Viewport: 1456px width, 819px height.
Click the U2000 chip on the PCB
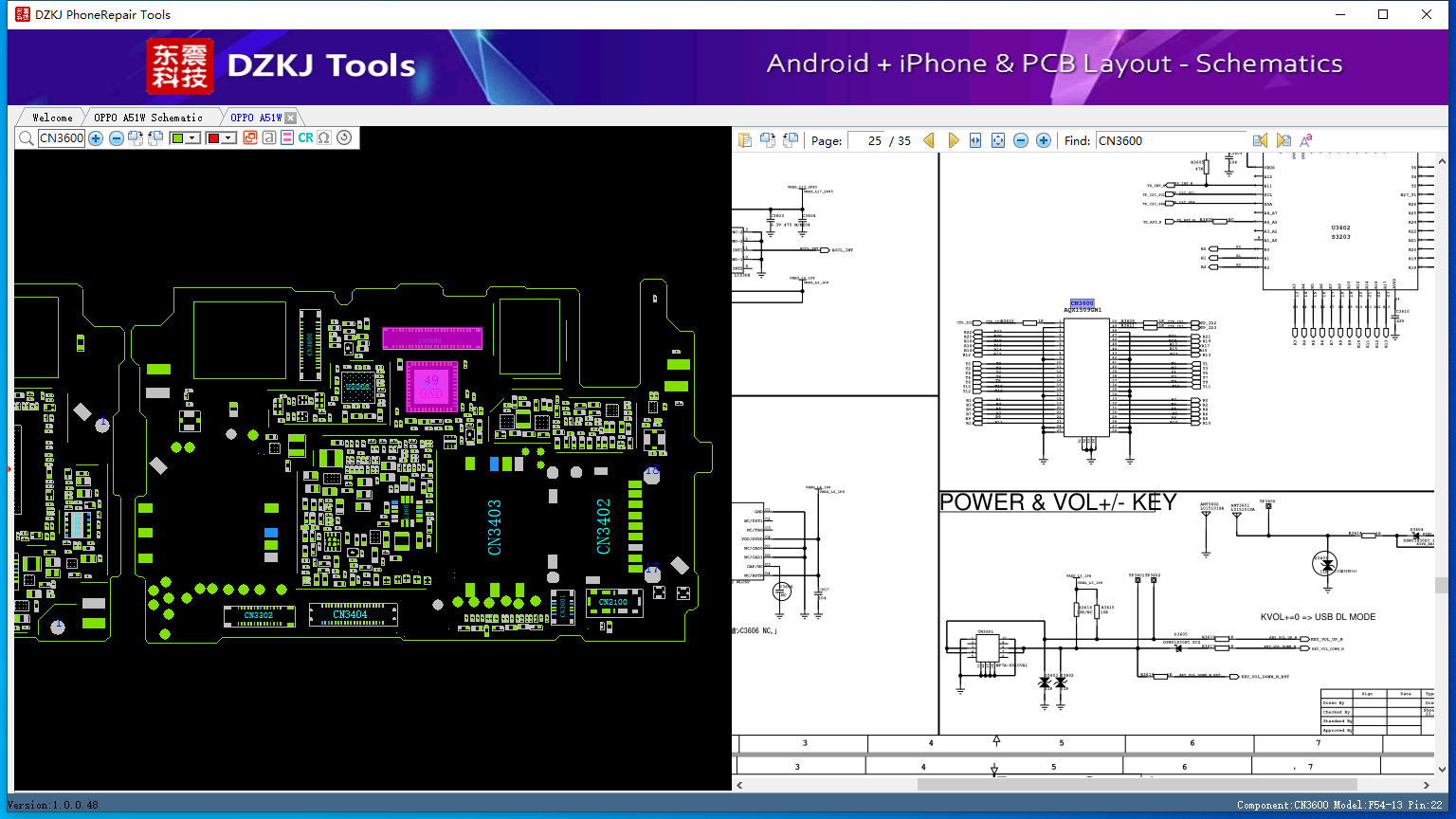(357, 387)
